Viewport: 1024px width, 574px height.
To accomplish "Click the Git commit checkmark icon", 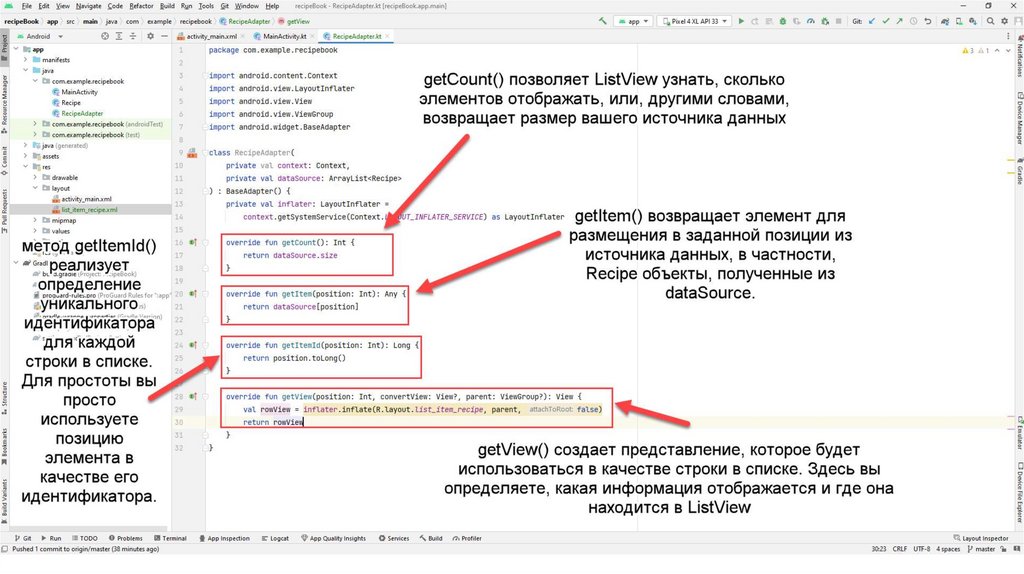I will click(885, 20).
